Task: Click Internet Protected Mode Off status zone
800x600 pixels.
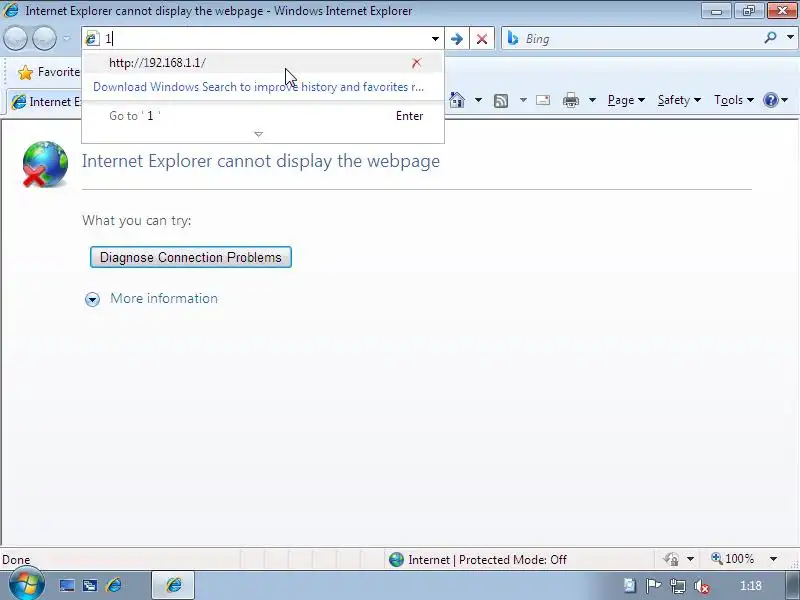Action: pos(478,560)
